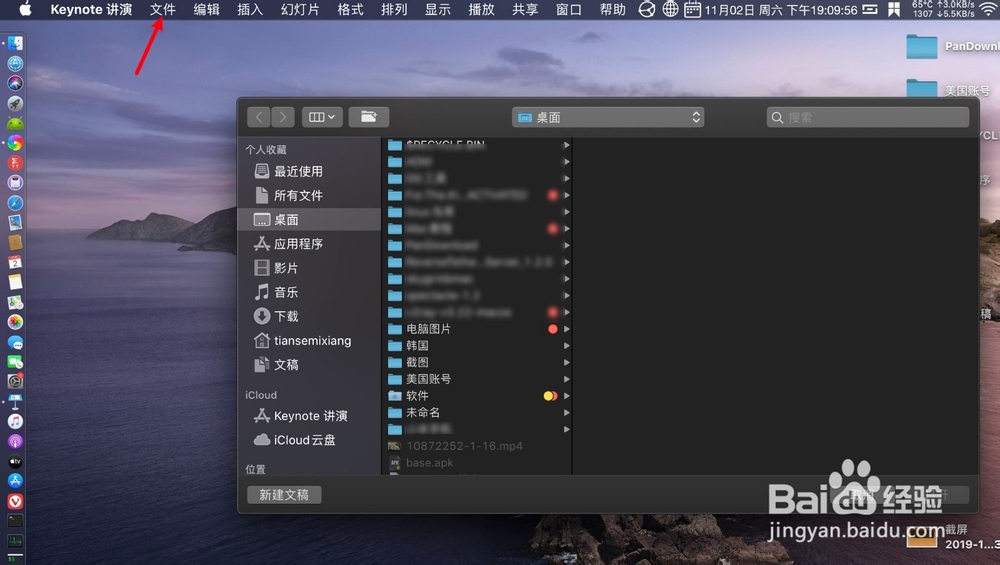Viewport: 1000px width, 565px height.
Task: Open the column view mode dropdown
Action: click(x=322, y=117)
